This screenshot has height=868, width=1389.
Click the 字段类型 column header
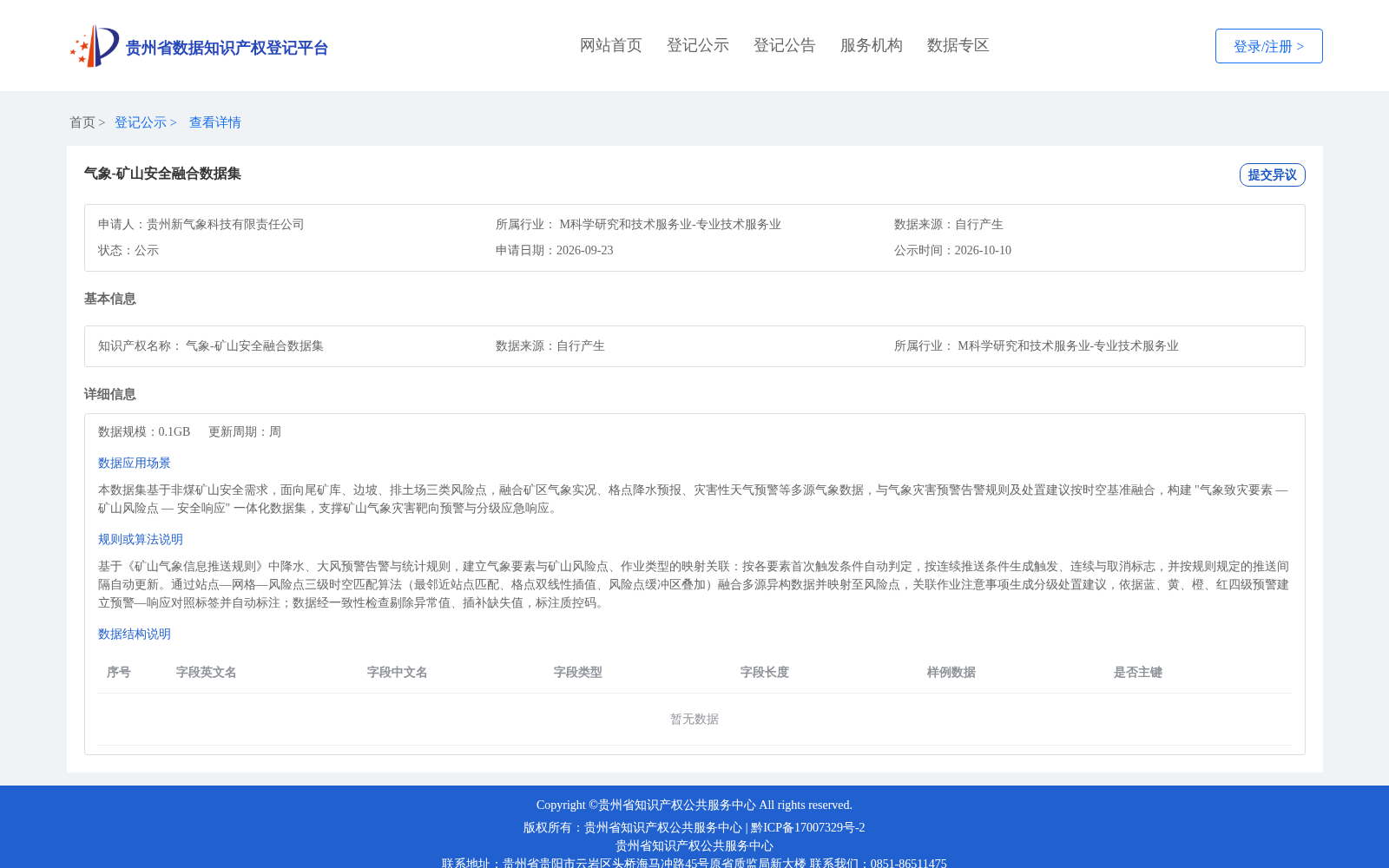point(578,672)
